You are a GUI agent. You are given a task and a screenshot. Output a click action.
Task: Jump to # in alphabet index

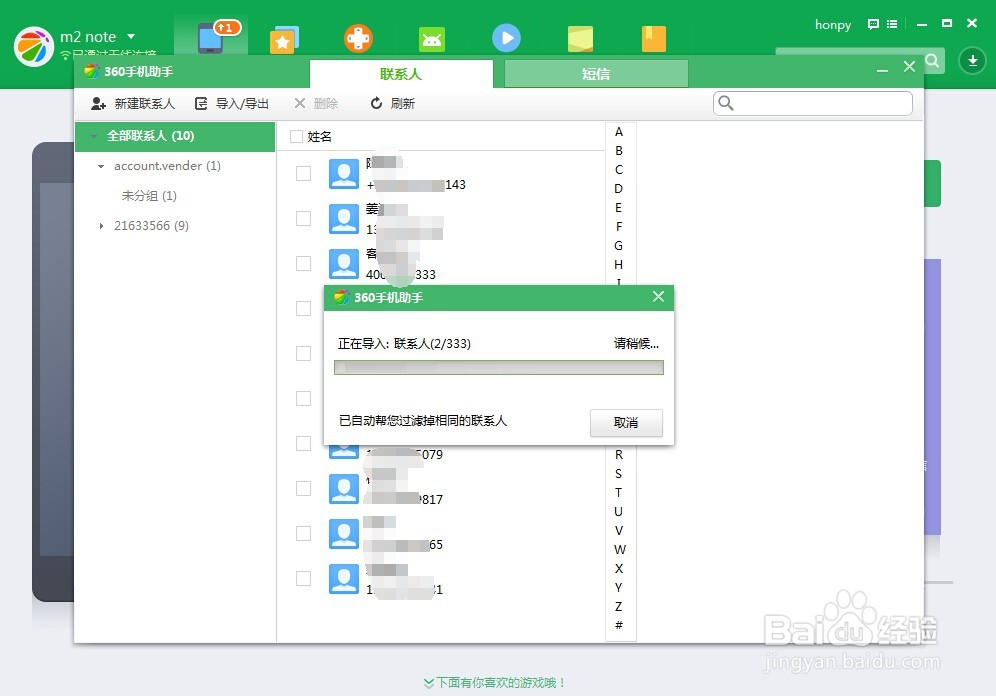(619, 625)
